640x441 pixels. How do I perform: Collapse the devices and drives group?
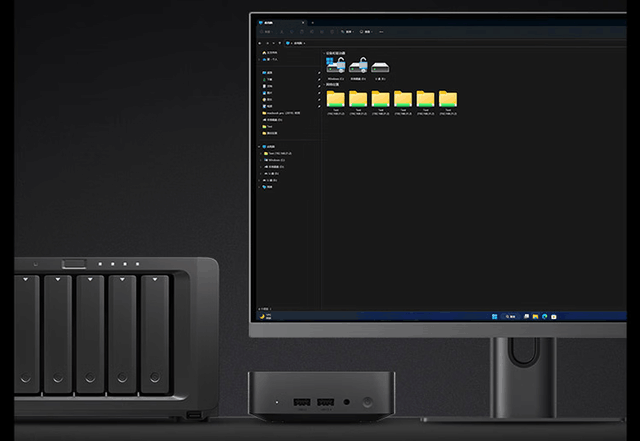[x=325, y=53]
